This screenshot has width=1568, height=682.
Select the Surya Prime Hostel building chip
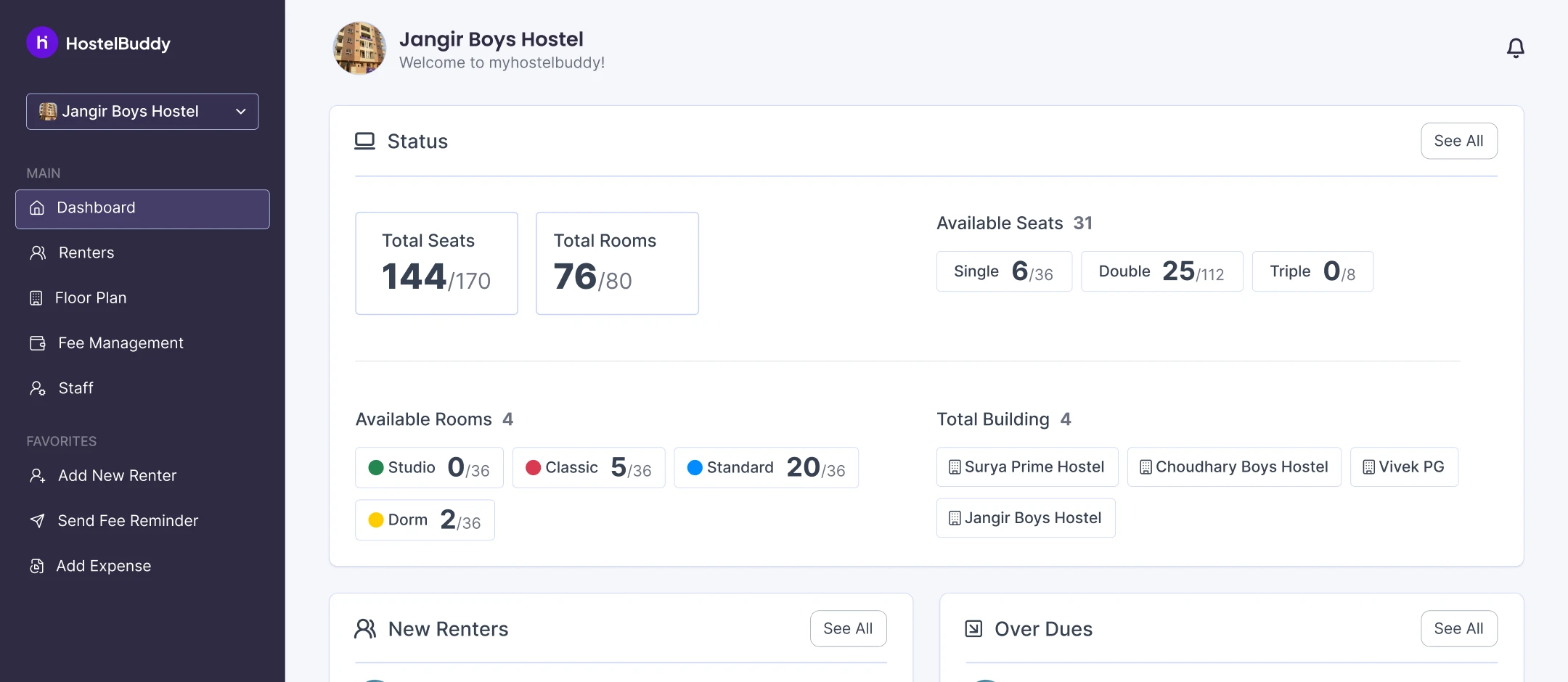point(1026,467)
